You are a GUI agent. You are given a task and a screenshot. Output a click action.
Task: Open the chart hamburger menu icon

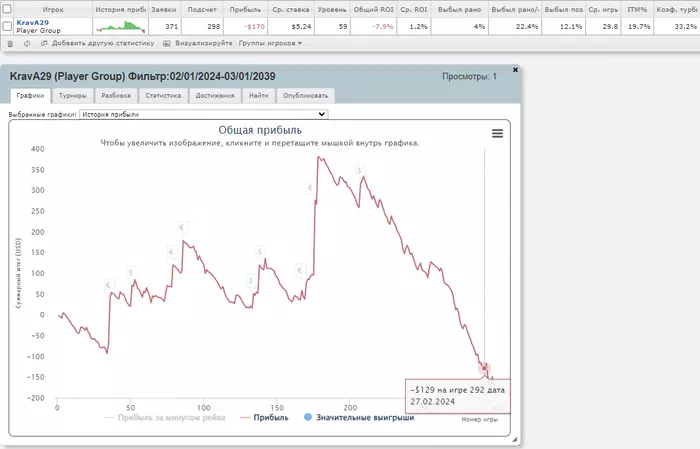click(x=497, y=133)
